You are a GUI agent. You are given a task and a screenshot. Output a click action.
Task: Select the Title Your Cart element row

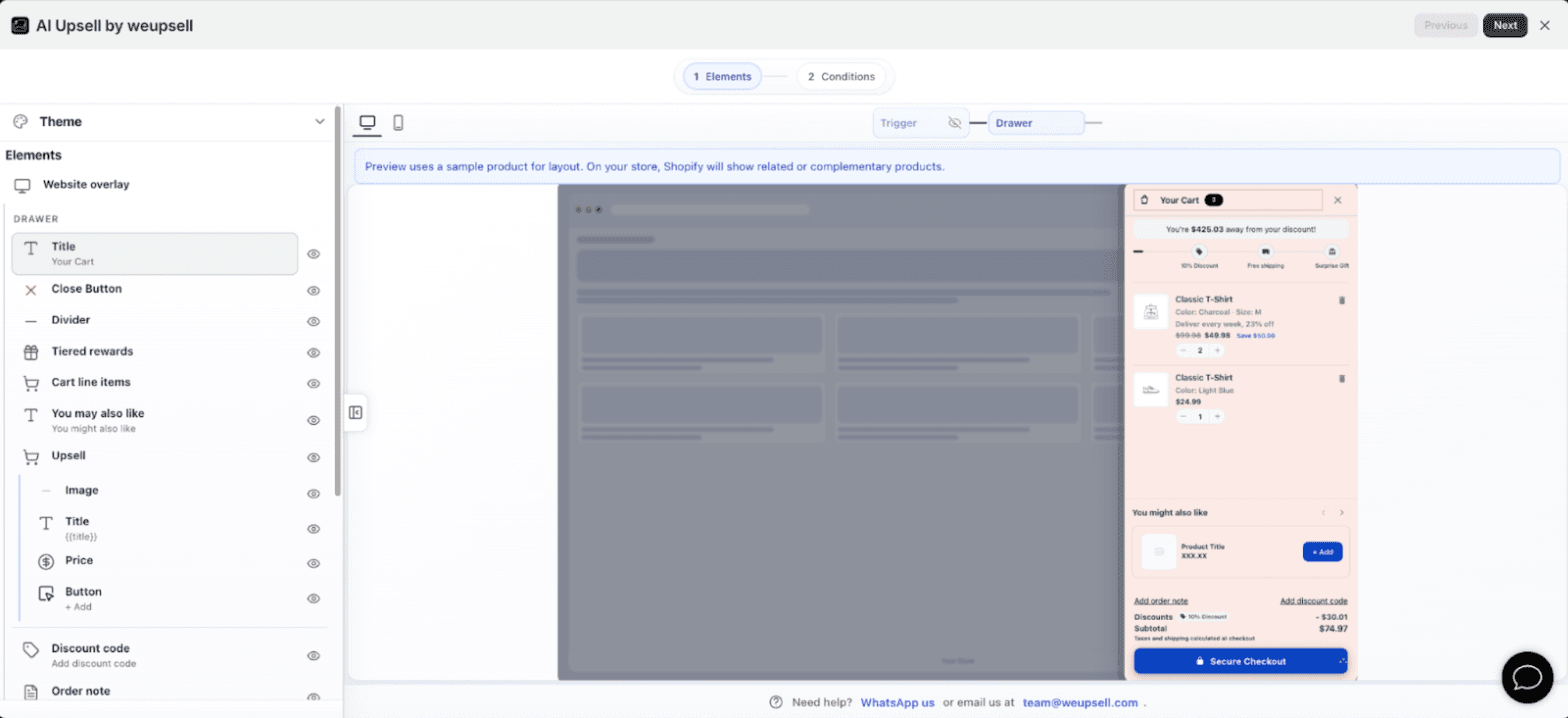point(155,254)
